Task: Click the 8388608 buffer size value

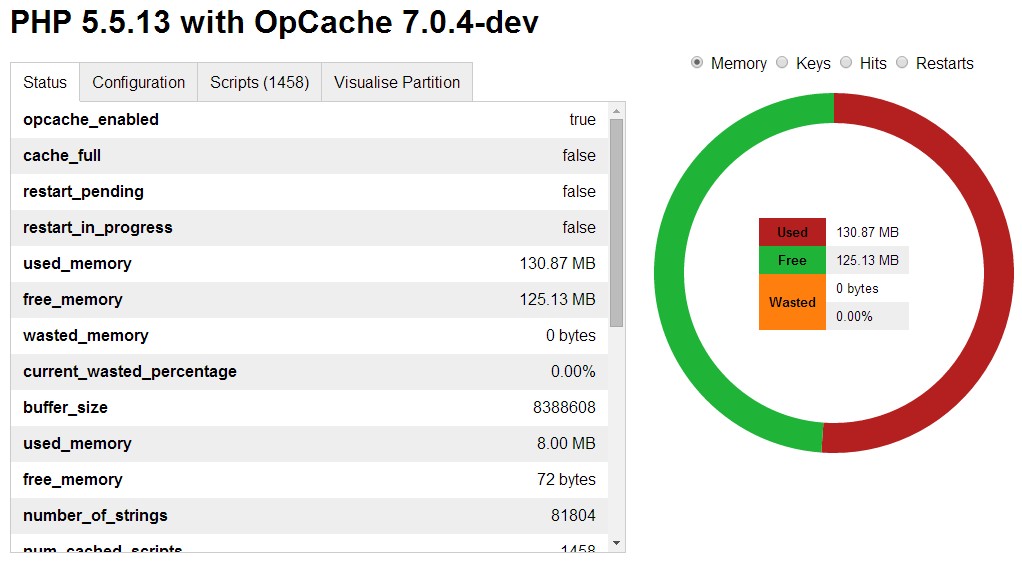Action: (x=564, y=407)
